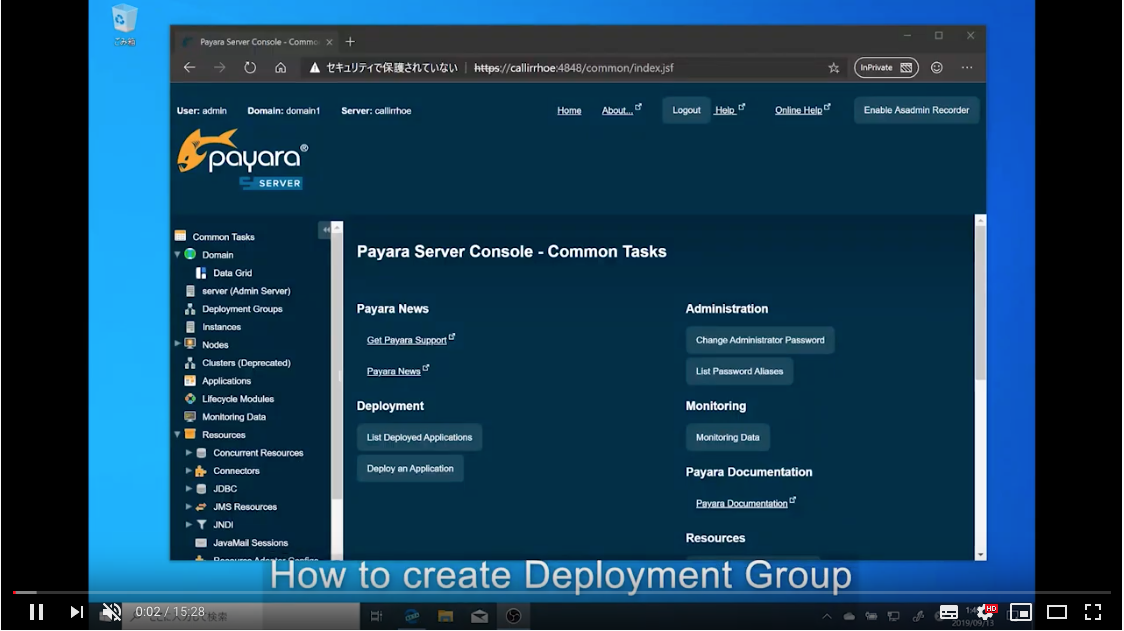Click the Connectors puzzle icon
Image resolution: width=1124 pixels, height=631 pixels.
(201, 471)
